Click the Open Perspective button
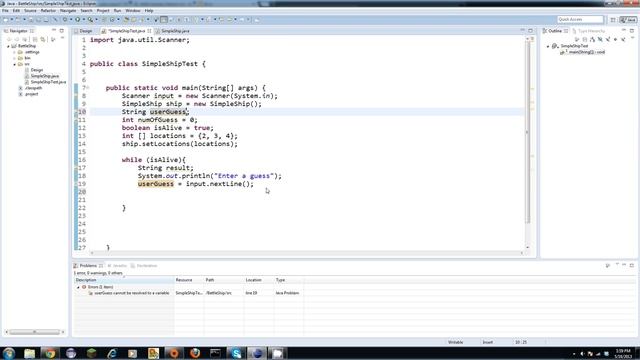The image size is (640, 360). (x=613, y=20)
